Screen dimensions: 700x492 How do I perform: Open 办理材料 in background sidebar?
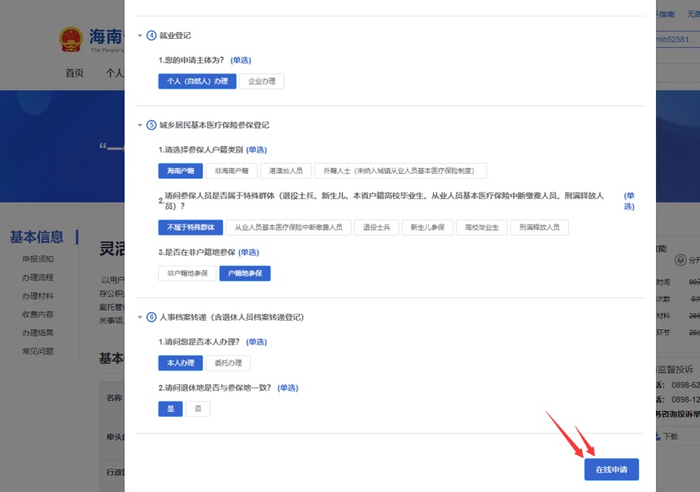point(38,296)
